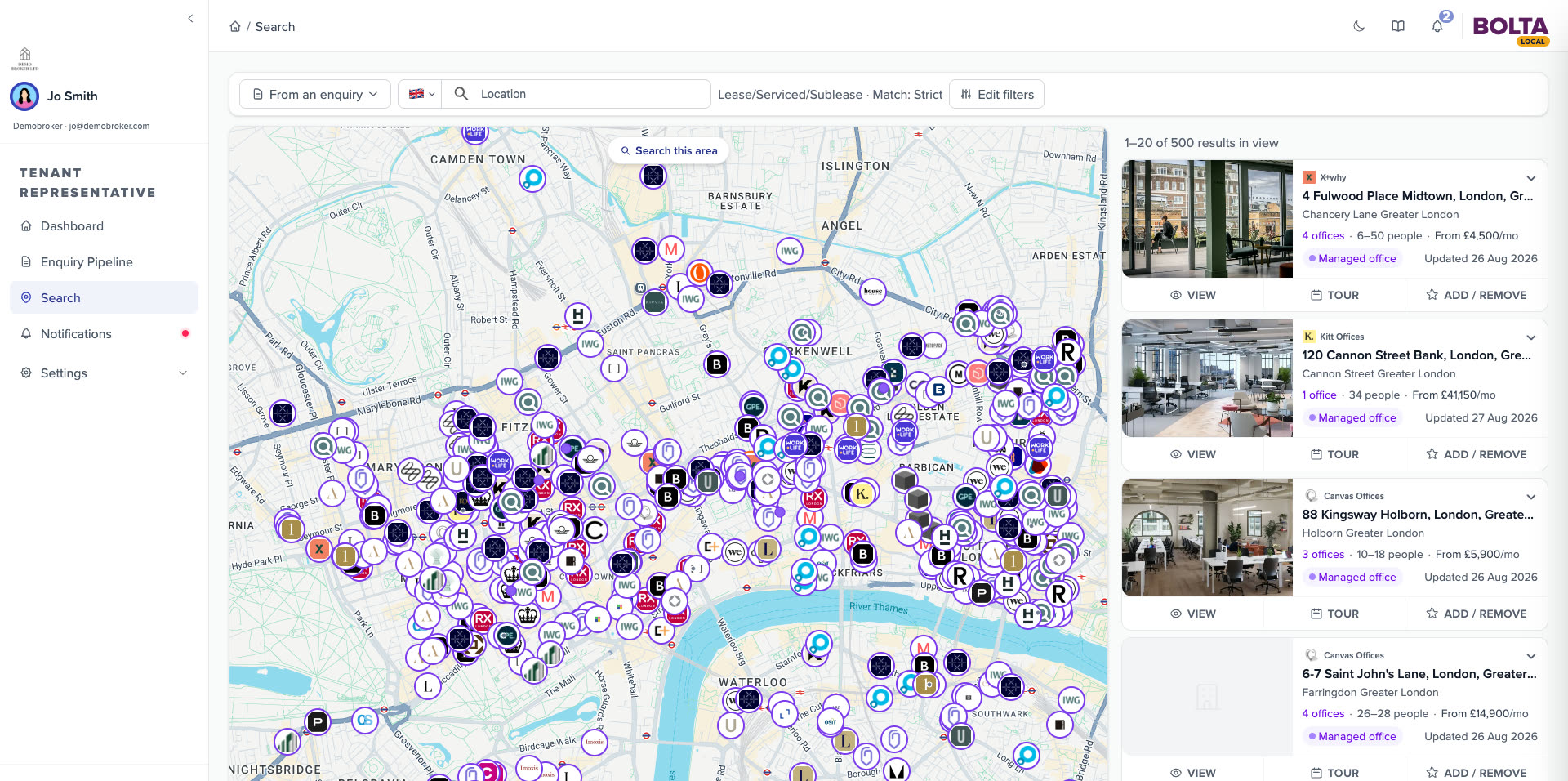Select Search in the sidebar
Image resolution: width=1568 pixels, height=781 pixels.
click(x=104, y=298)
